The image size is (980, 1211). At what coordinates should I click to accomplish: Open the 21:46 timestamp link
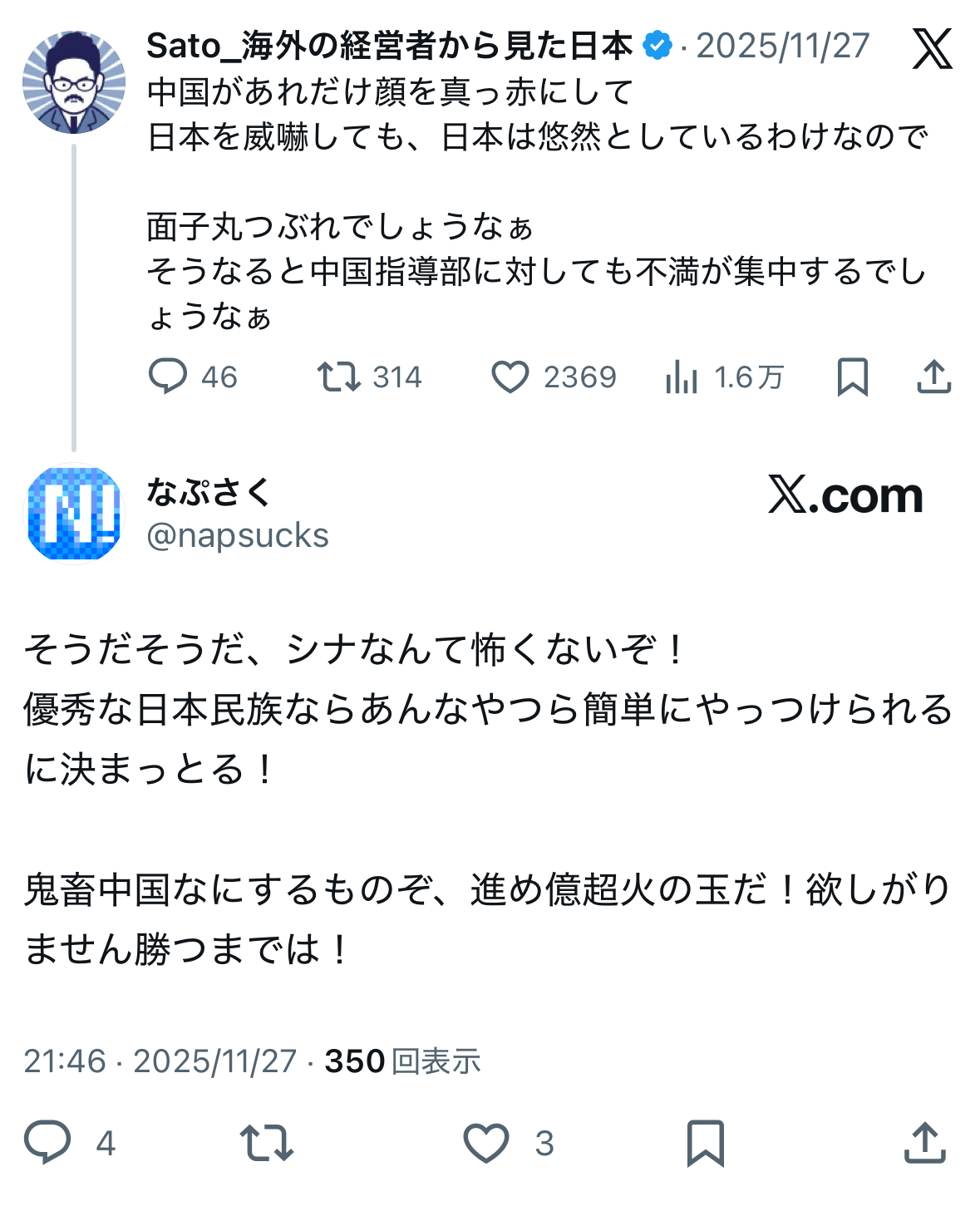click(x=65, y=1061)
